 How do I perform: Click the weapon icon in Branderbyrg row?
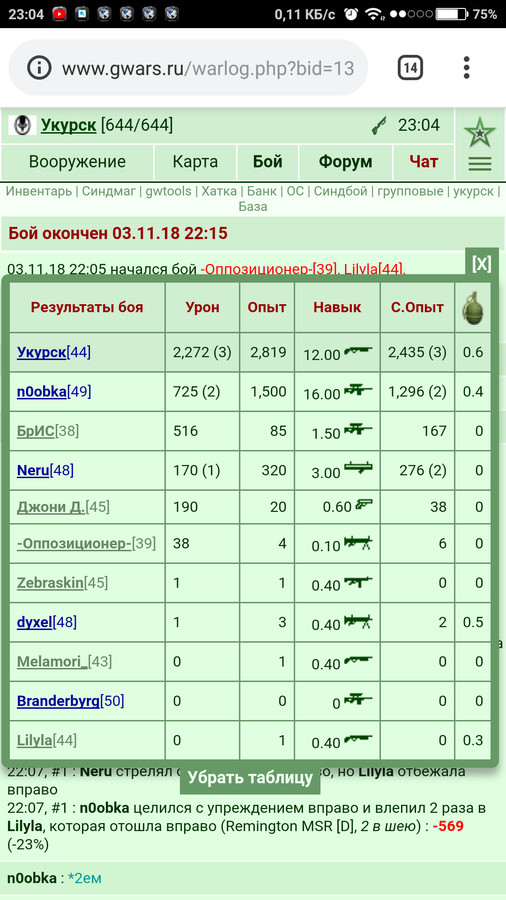[358, 699]
